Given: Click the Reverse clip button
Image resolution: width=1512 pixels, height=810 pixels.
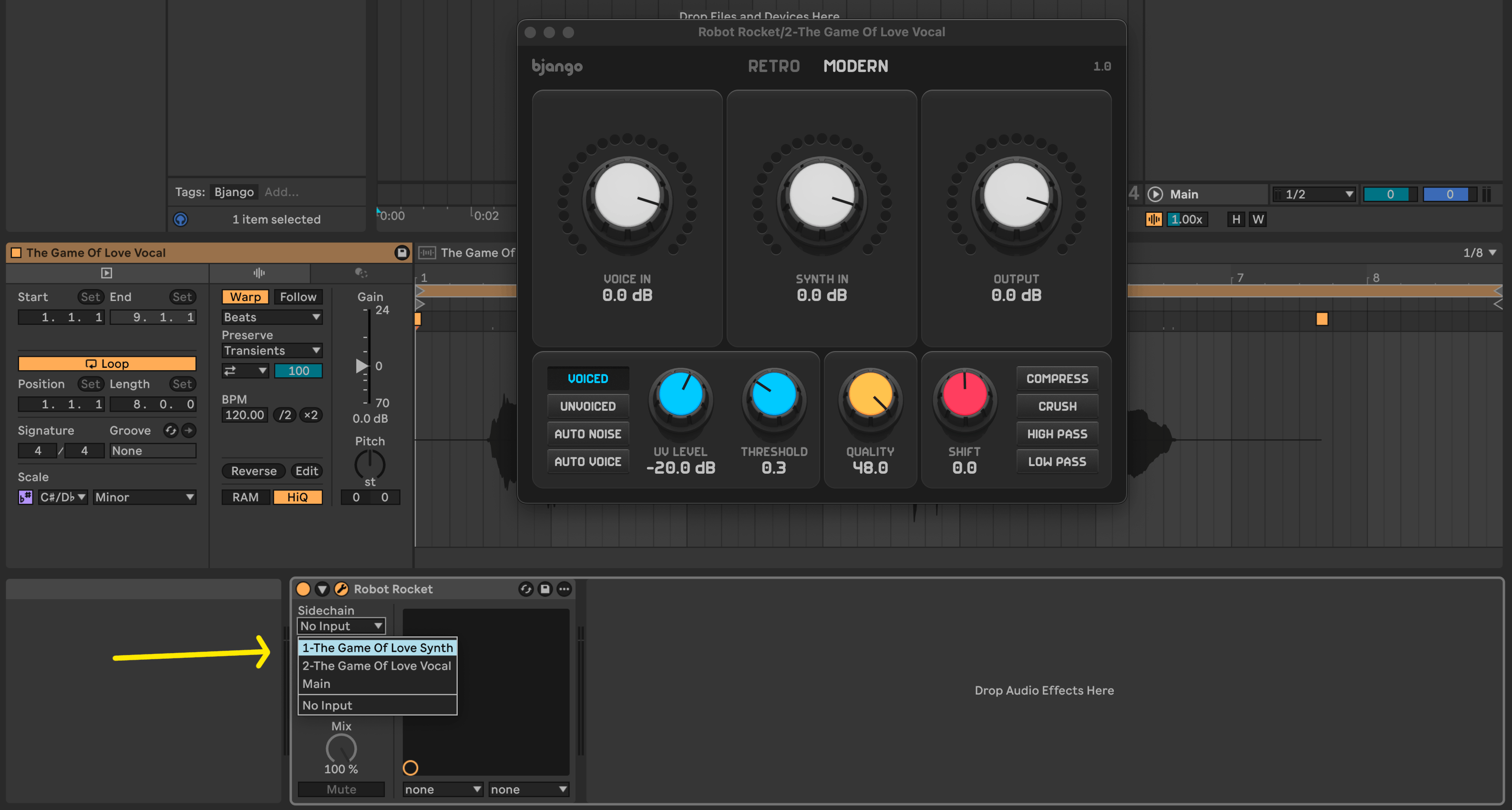Looking at the screenshot, I should pos(254,471).
